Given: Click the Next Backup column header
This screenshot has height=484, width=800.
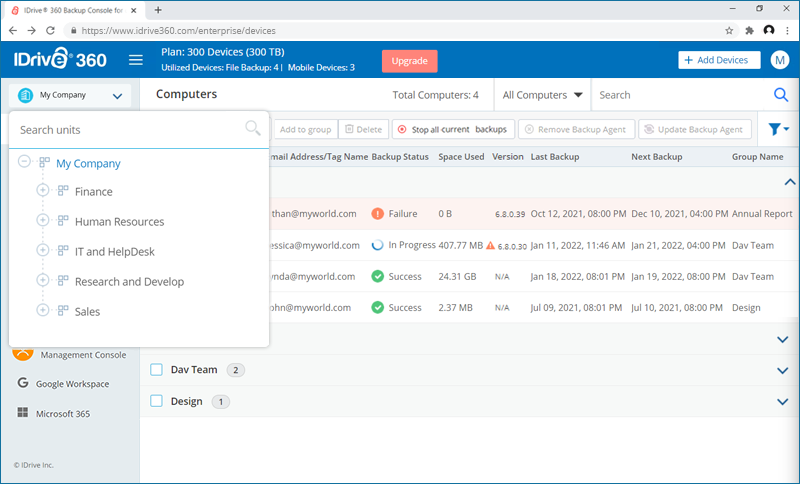Looking at the screenshot, I should click(x=657, y=157).
